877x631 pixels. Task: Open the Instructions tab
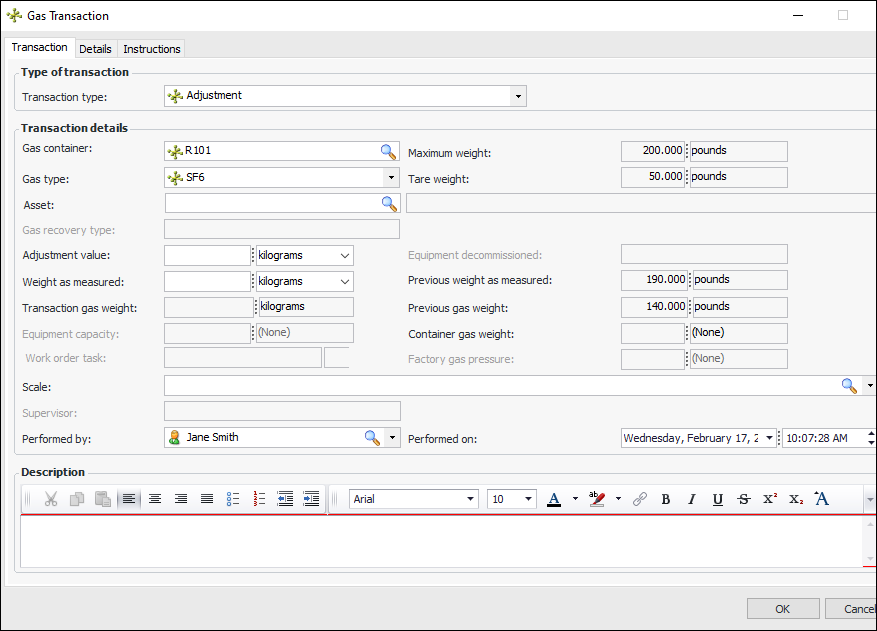[x=152, y=49]
